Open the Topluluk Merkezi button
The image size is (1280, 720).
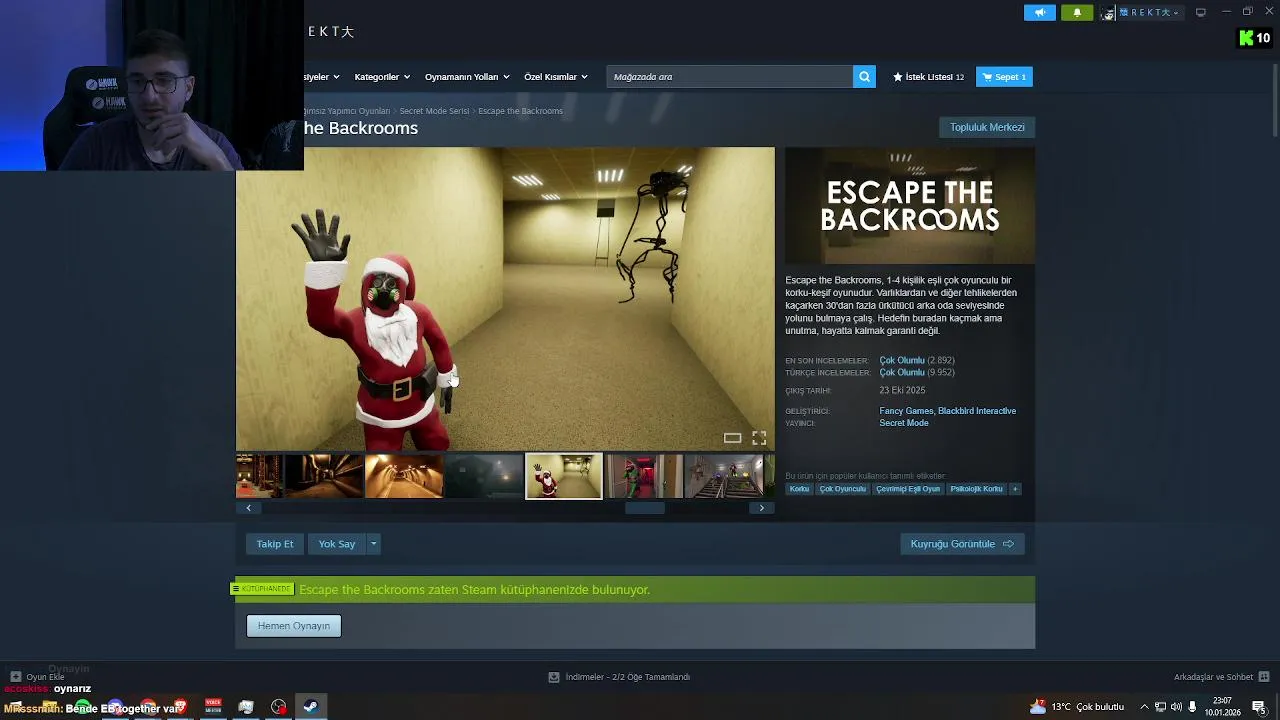[987, 127]
